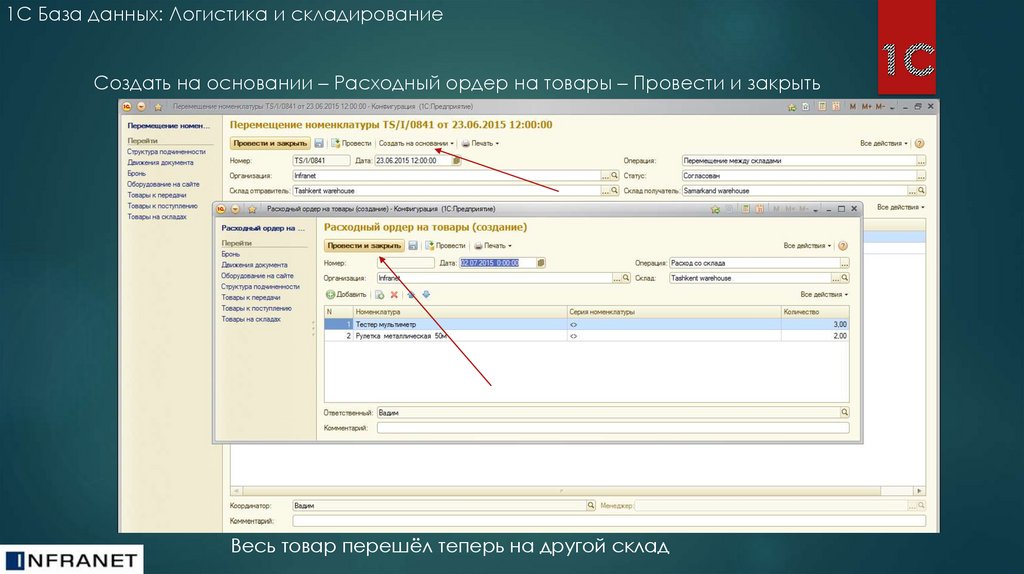Open calendar picker next to Дата 02.07.2015
The image size is (1024, 574).
[x=541, y=263]
